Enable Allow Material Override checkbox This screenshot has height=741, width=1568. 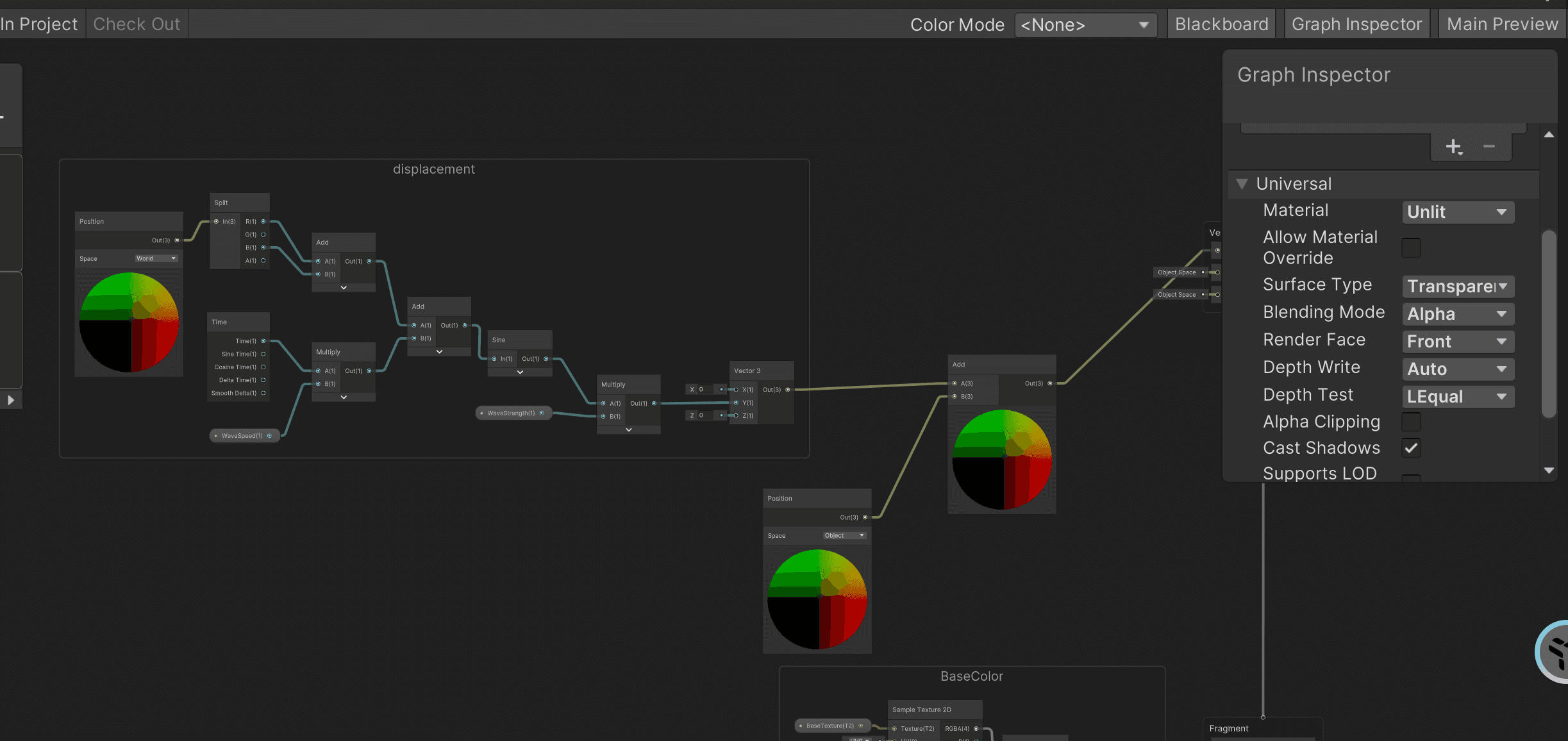pos(1411,247)
